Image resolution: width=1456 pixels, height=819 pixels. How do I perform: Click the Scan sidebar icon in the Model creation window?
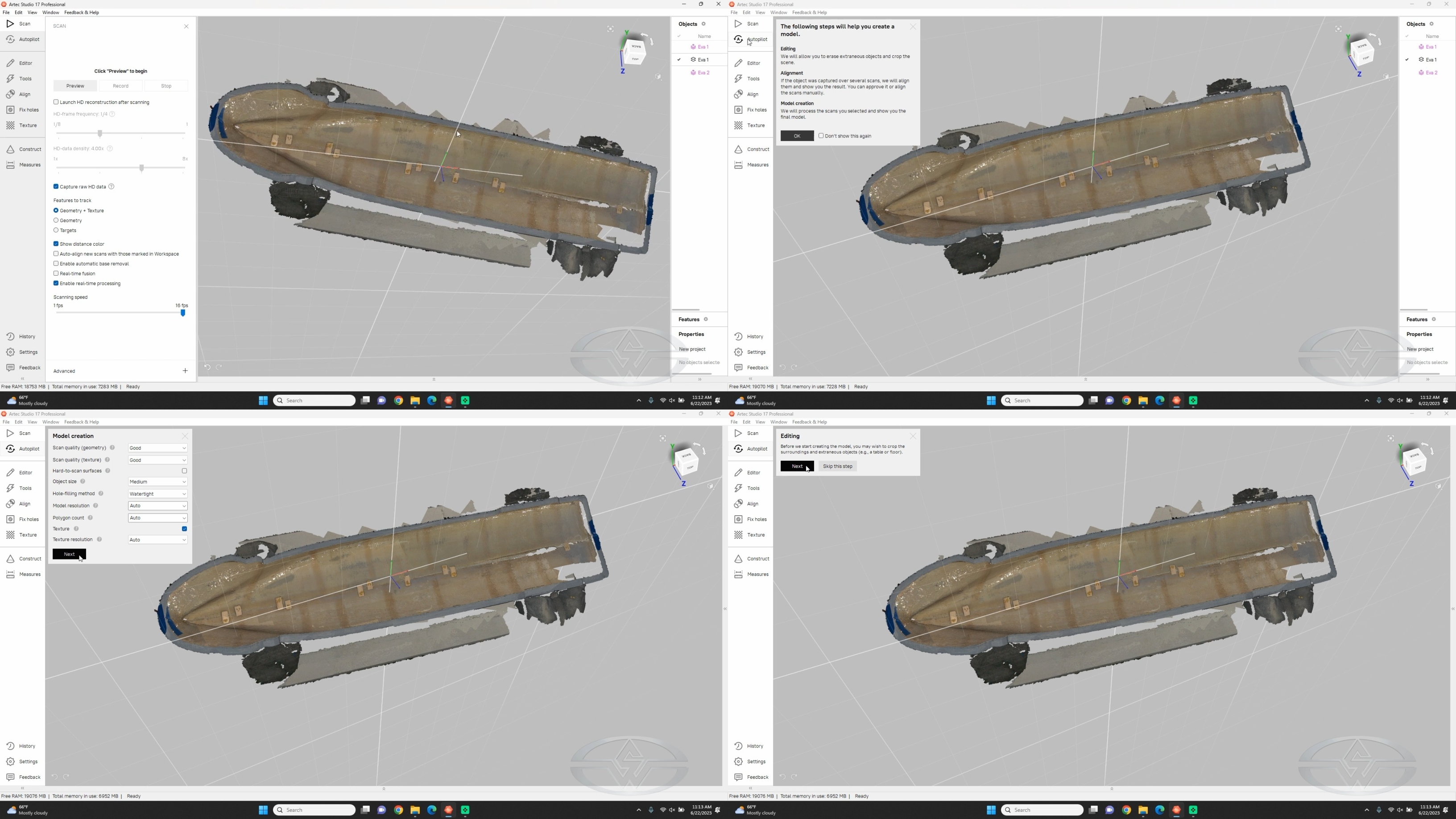[x=10, y=433]
